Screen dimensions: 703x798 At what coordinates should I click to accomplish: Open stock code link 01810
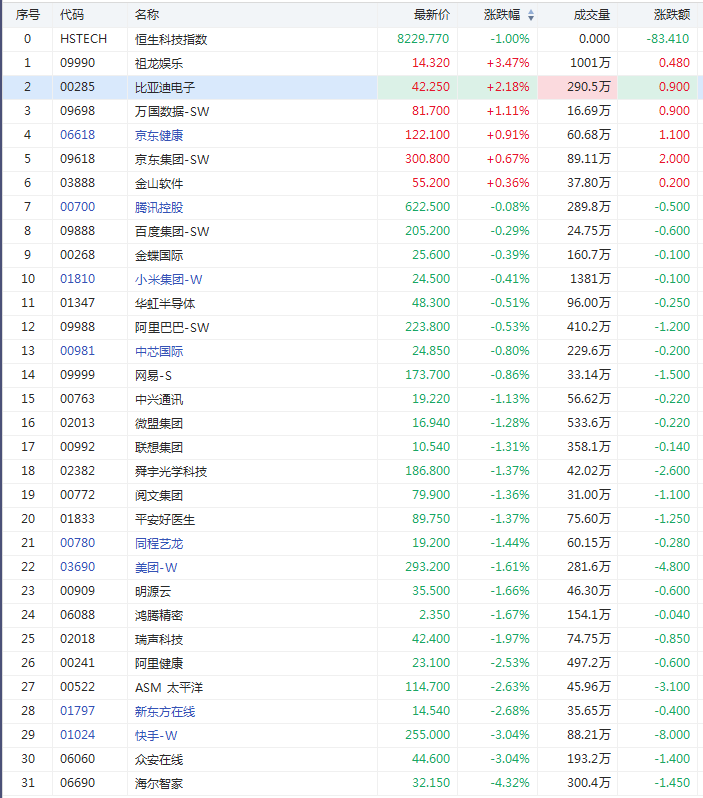(77, 279)
